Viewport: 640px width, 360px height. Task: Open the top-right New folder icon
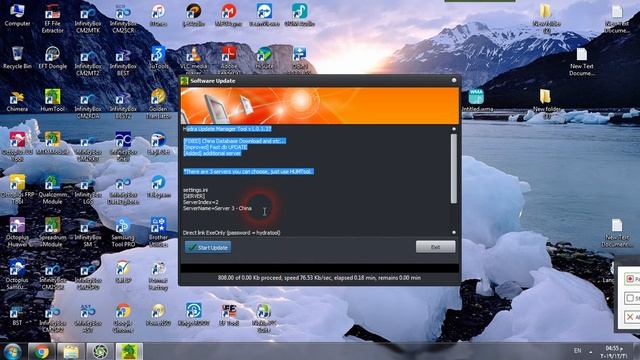click(546, 18)
